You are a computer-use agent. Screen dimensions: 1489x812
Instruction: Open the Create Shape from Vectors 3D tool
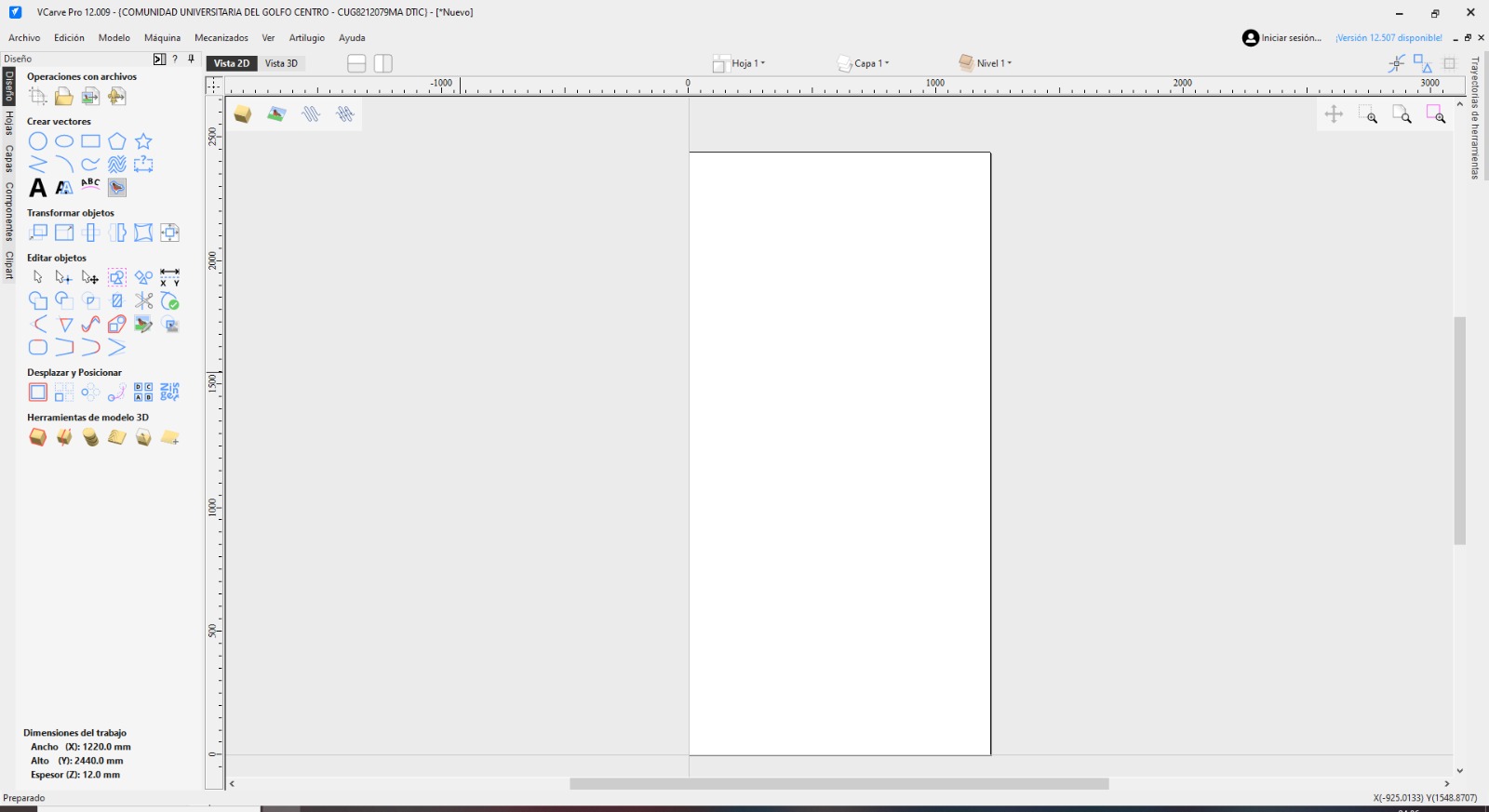37,437
